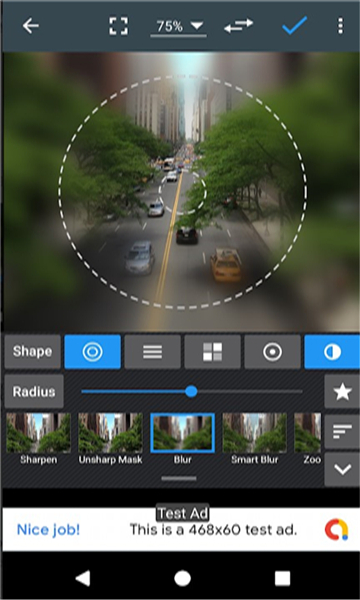Choose the Sharpen filter thumbnail
The width and height of the screenshot is (360, 600).
[x=38, y=439]
